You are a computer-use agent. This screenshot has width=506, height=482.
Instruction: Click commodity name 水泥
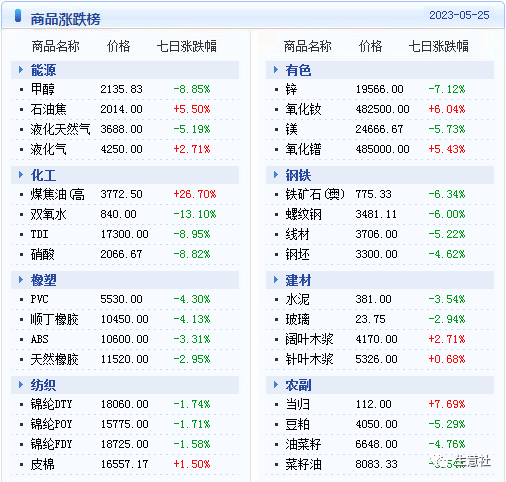297,299
